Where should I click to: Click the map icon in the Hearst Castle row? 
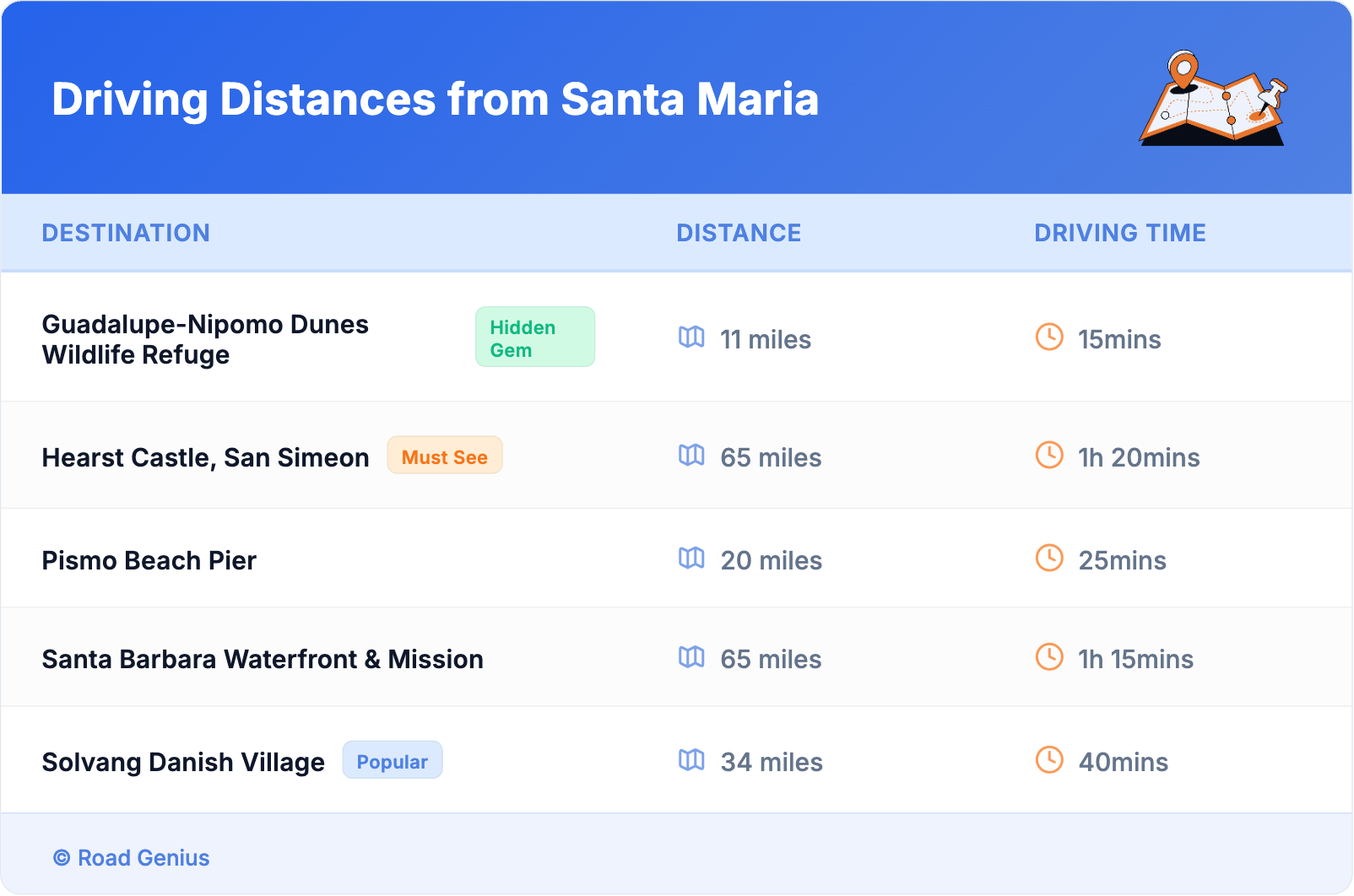[x=691, y=456]
